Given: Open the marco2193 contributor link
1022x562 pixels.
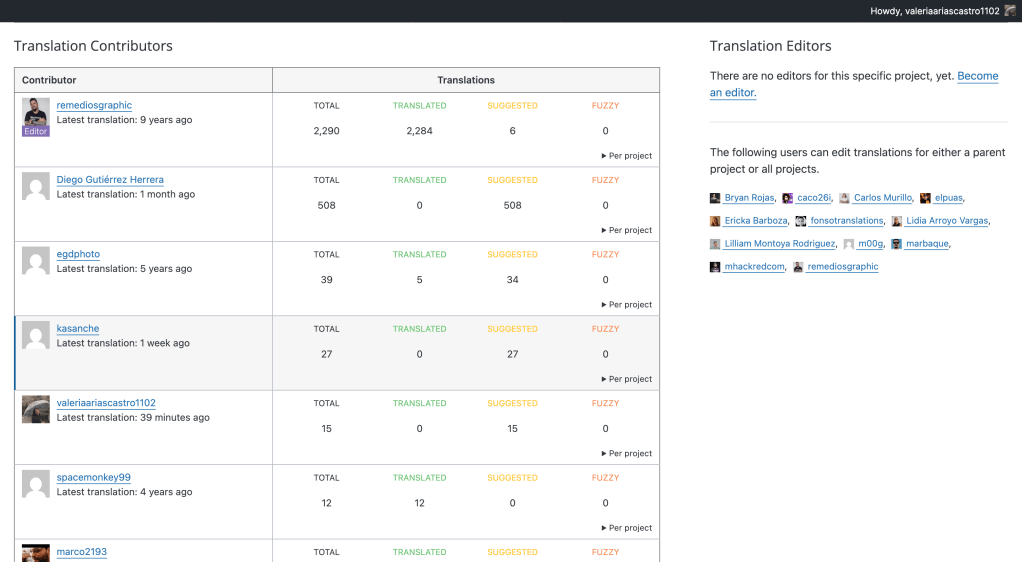Looking at the screenshot, I should (x=81, y=552).
